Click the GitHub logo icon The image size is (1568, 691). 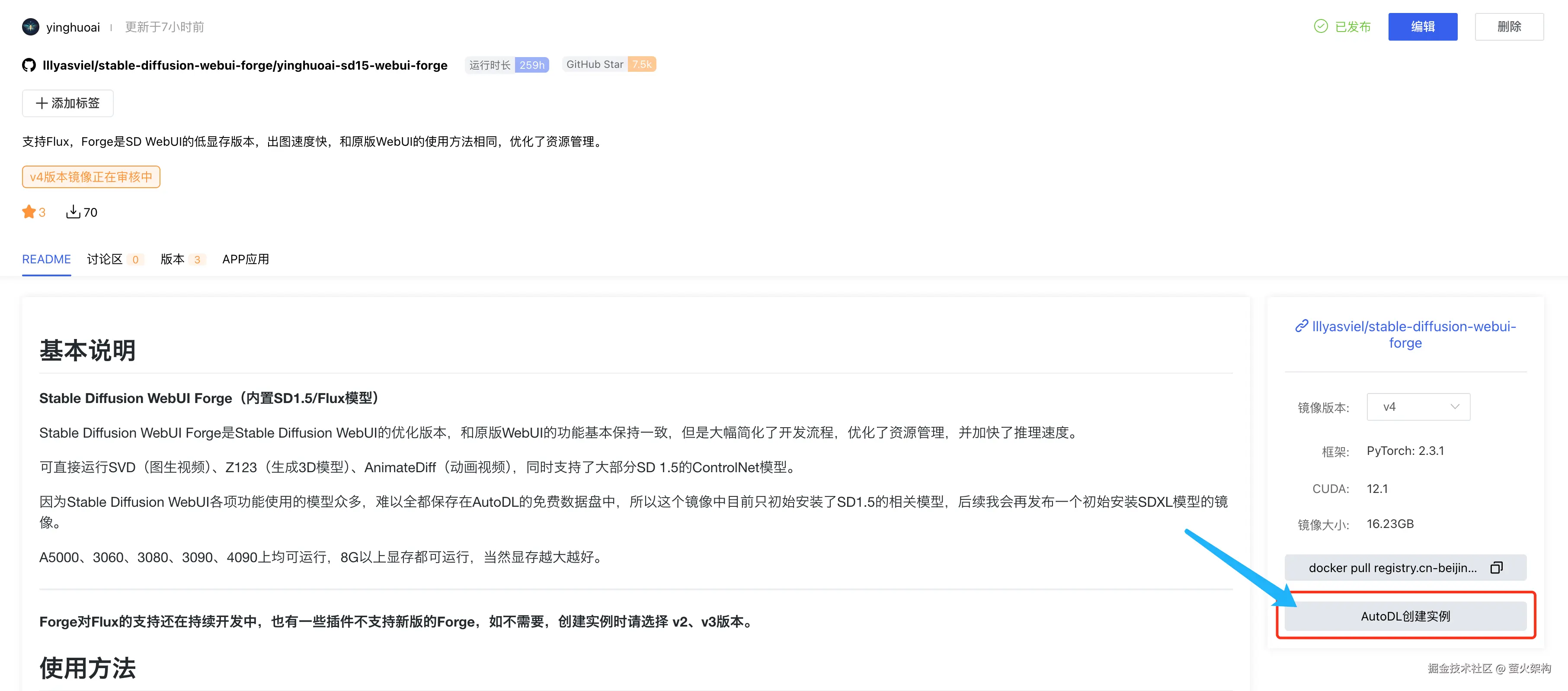[x=29, y=65]
